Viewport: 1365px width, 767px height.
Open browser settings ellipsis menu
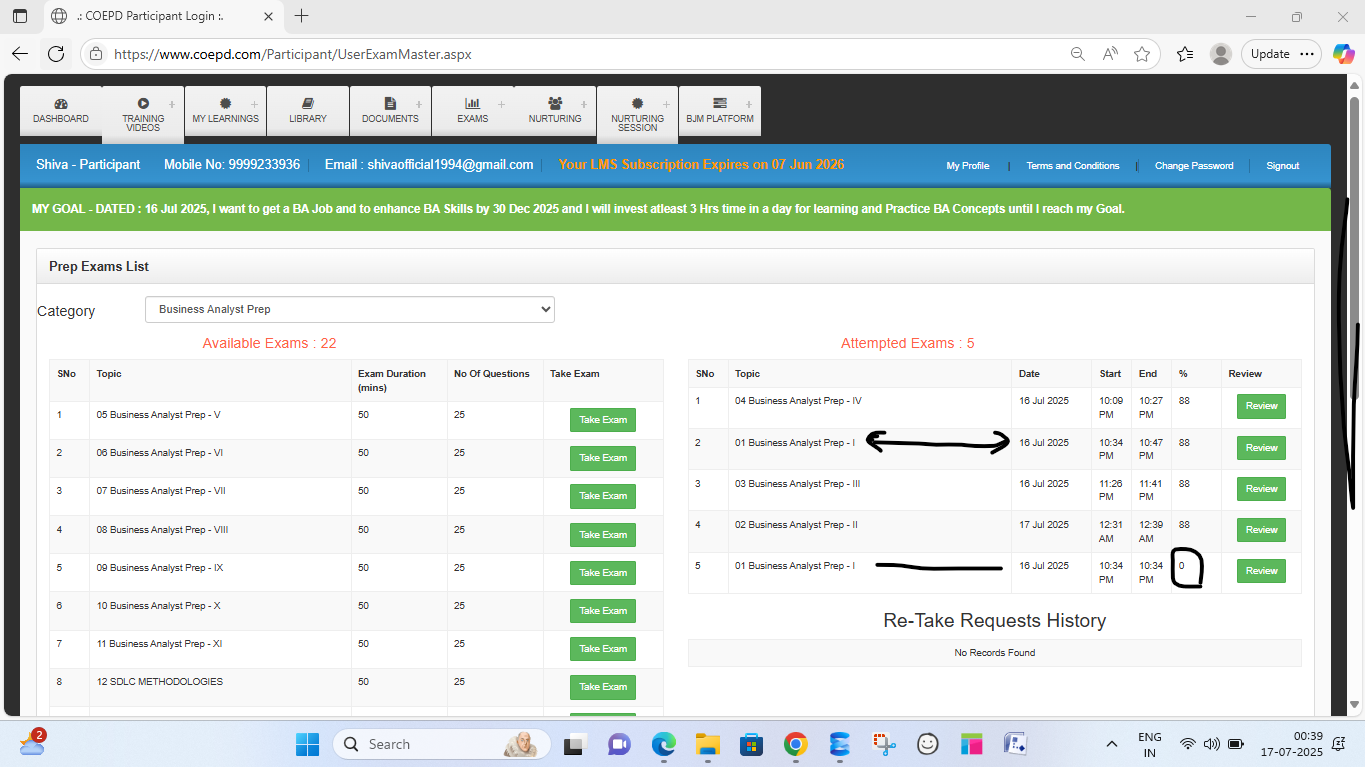(1308, 54)
